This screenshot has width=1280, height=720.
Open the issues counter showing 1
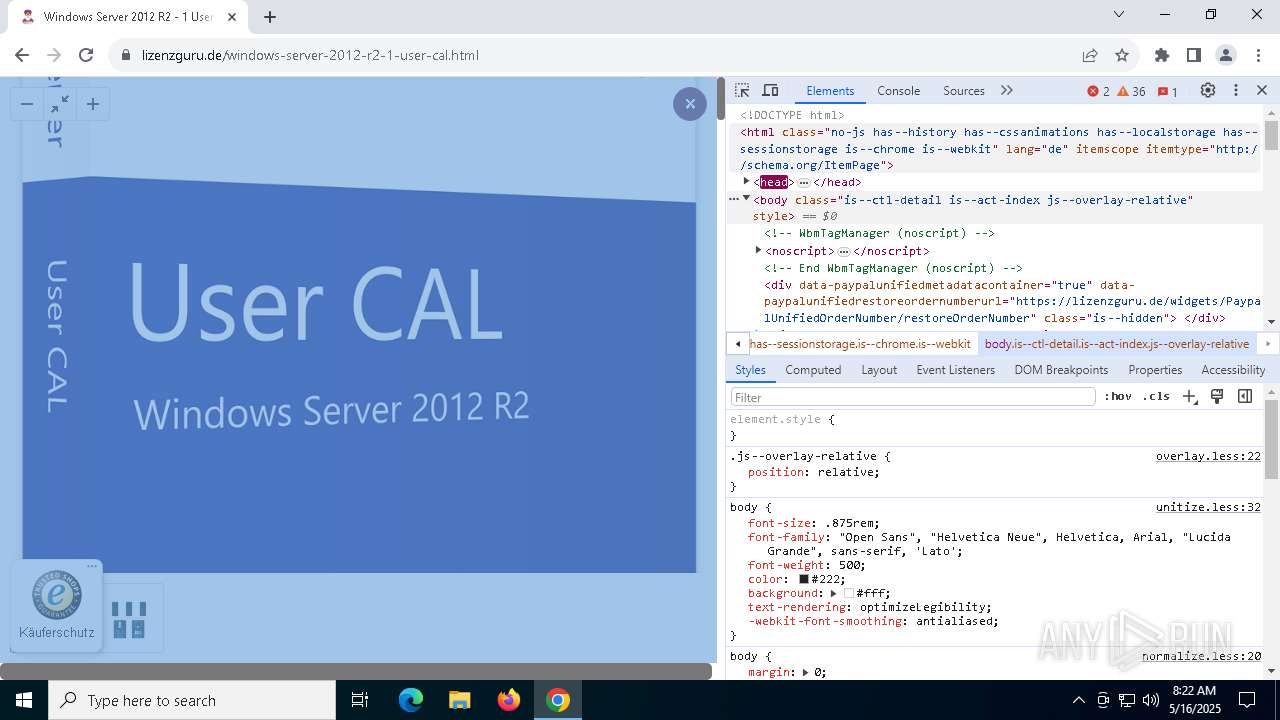(x=1167, y=91)
